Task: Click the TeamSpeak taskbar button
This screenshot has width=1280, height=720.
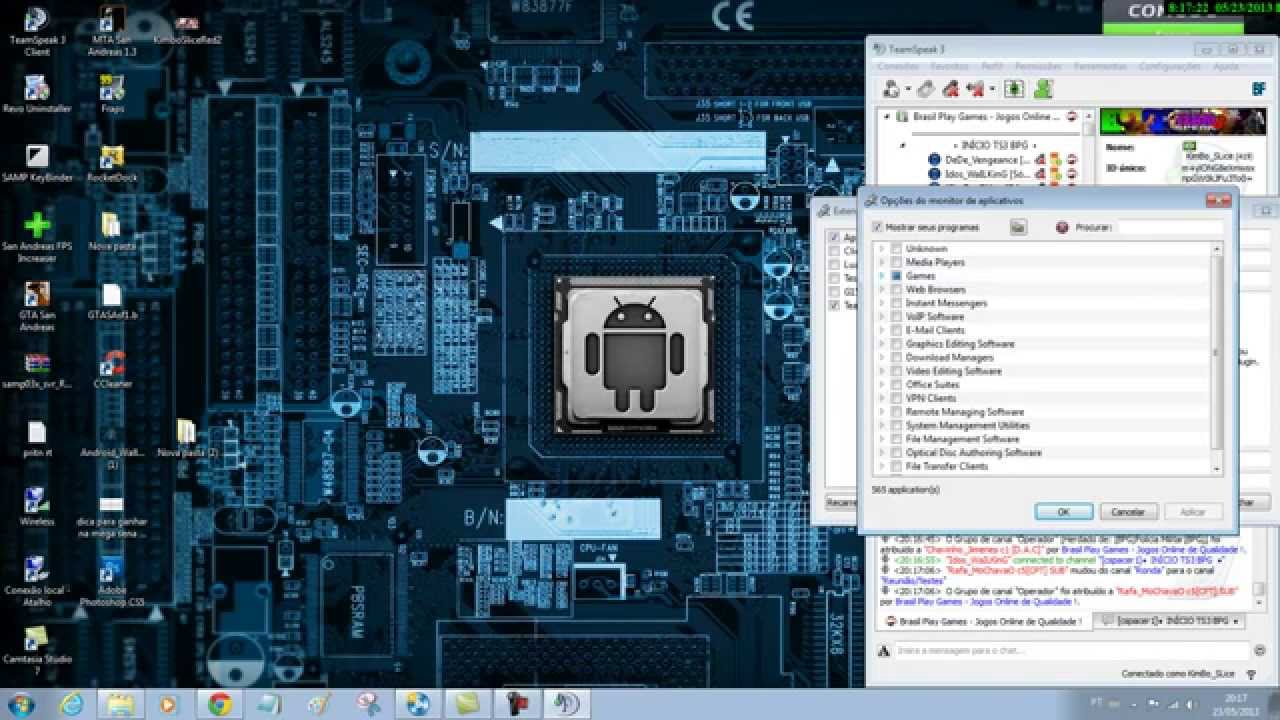Action: click(569, 704)
